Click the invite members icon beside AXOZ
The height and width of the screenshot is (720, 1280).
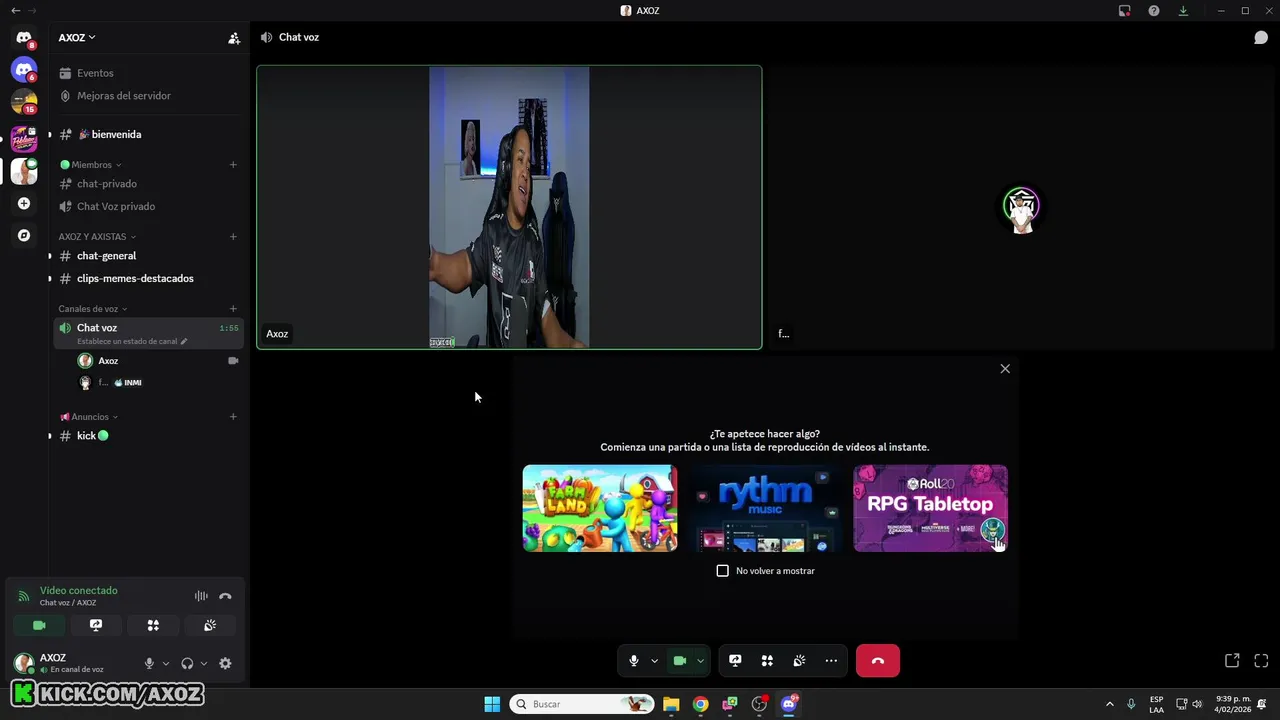233,38
